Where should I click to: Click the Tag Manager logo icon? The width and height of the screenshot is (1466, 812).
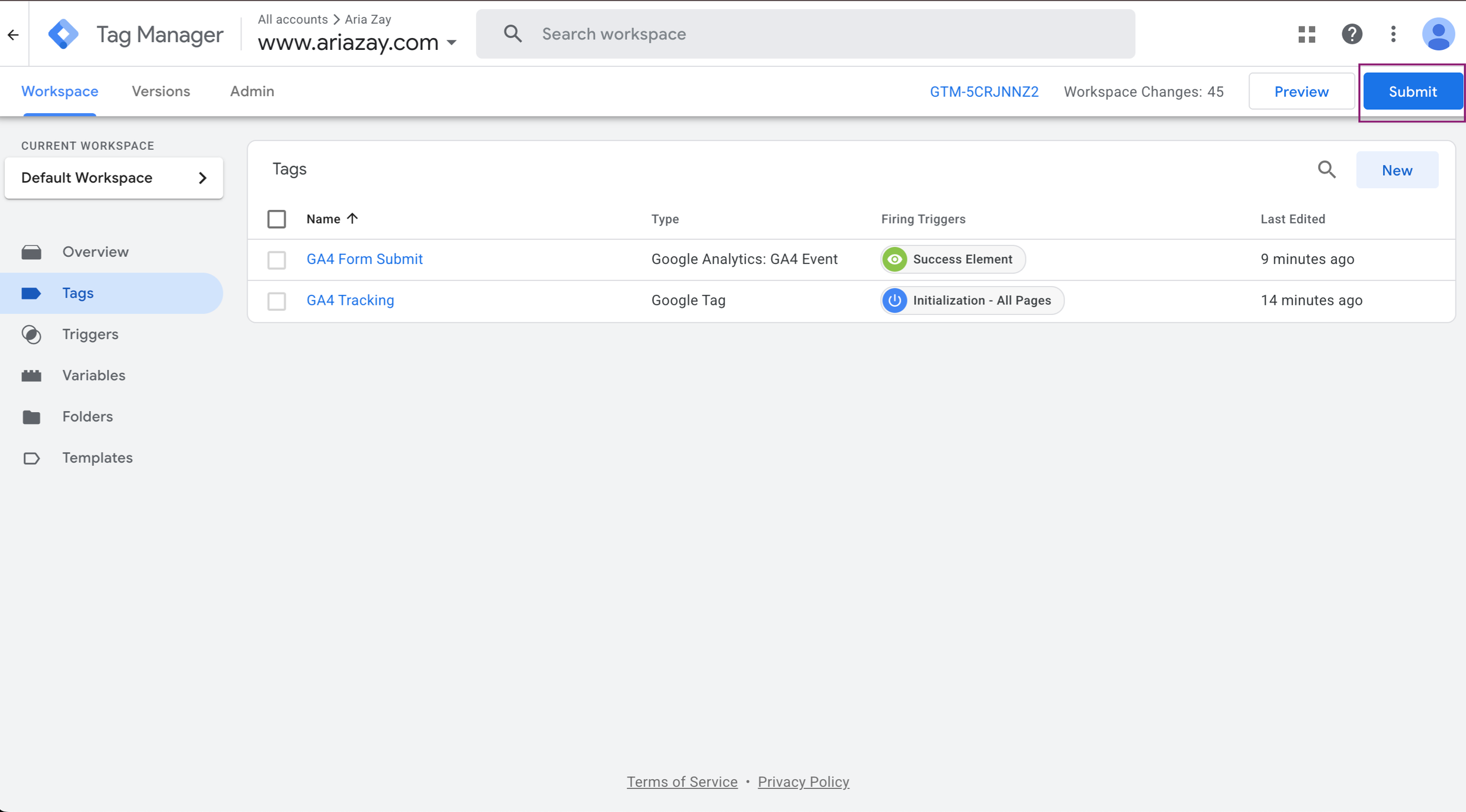[63, 34]
